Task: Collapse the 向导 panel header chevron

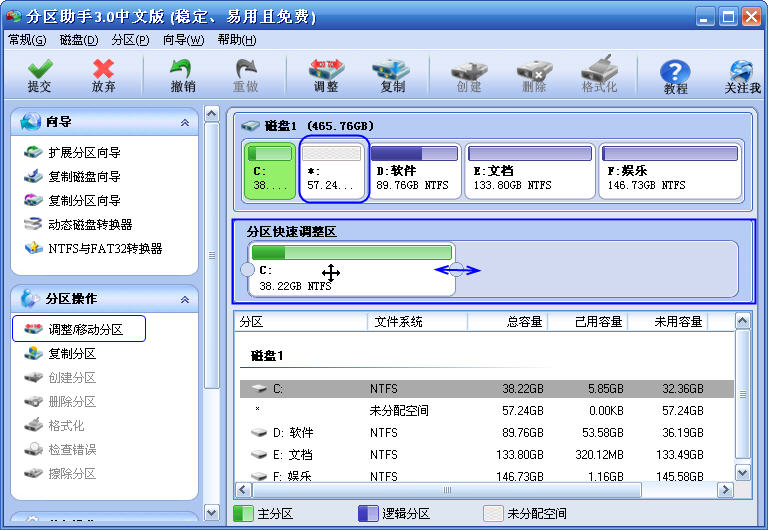Action: [184, 122]
